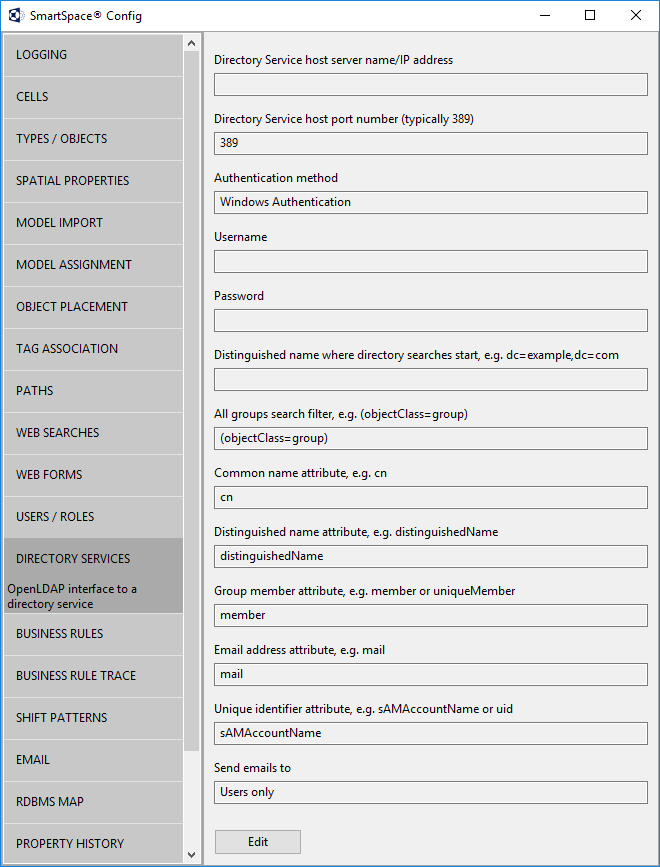Minimize the SmartSpace Config window
Viewport: 660px width, 867px height.
545,15
